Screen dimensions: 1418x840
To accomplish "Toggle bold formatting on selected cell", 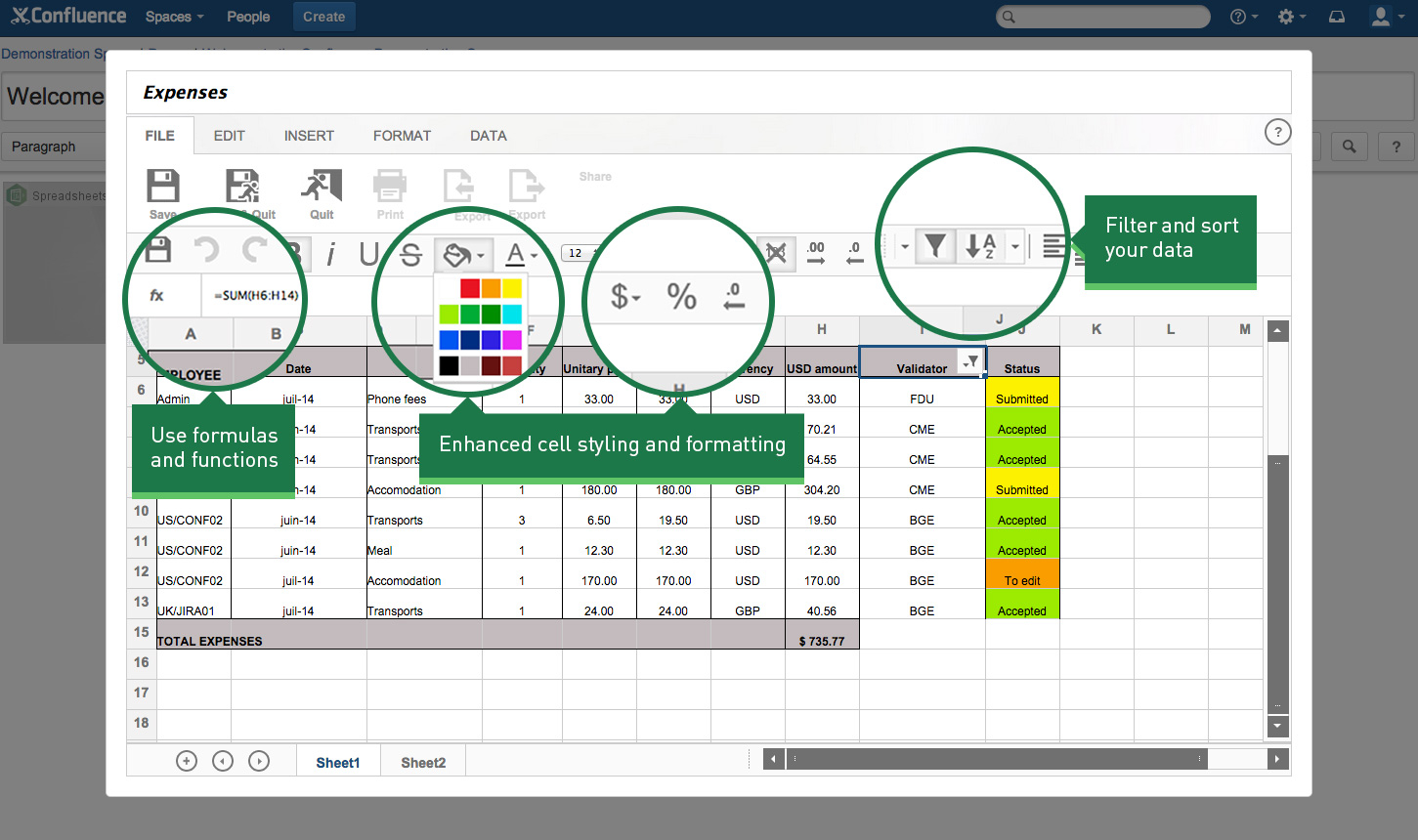I will pyautogui.click(x=293, y=252).
